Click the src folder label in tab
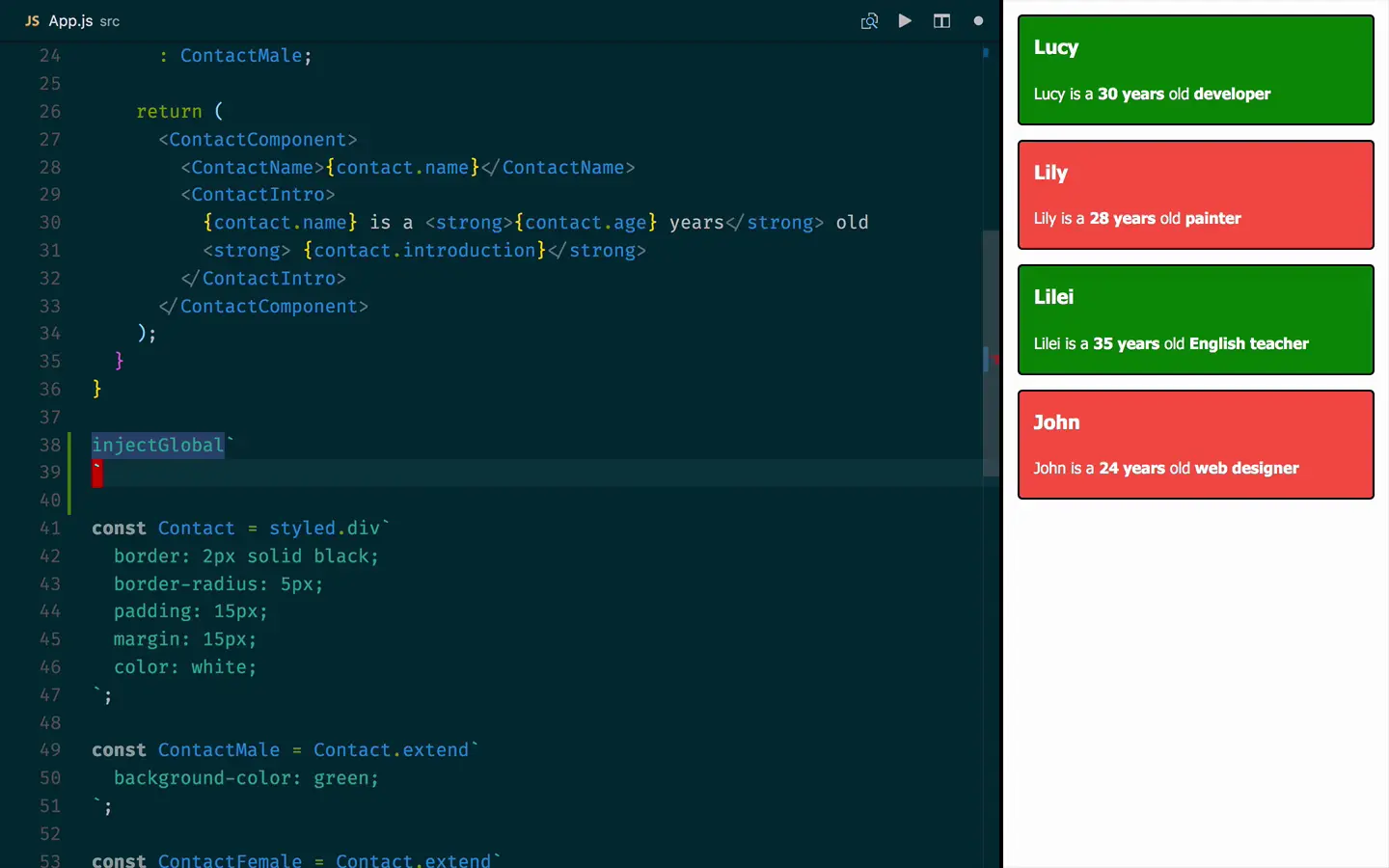The height and width of the screenshot is (868, 1389). (x=110, y=21)
